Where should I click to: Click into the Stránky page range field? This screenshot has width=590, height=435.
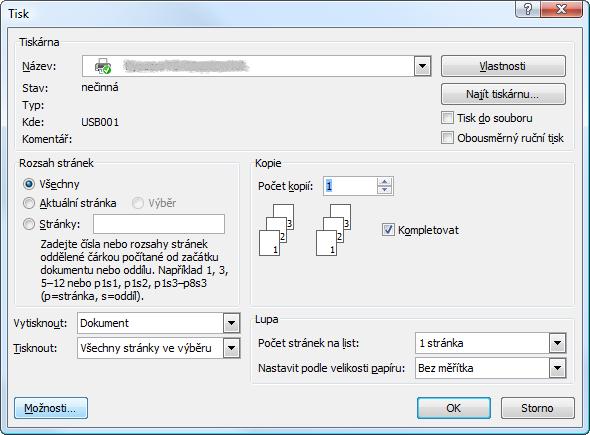click(159, 224)
